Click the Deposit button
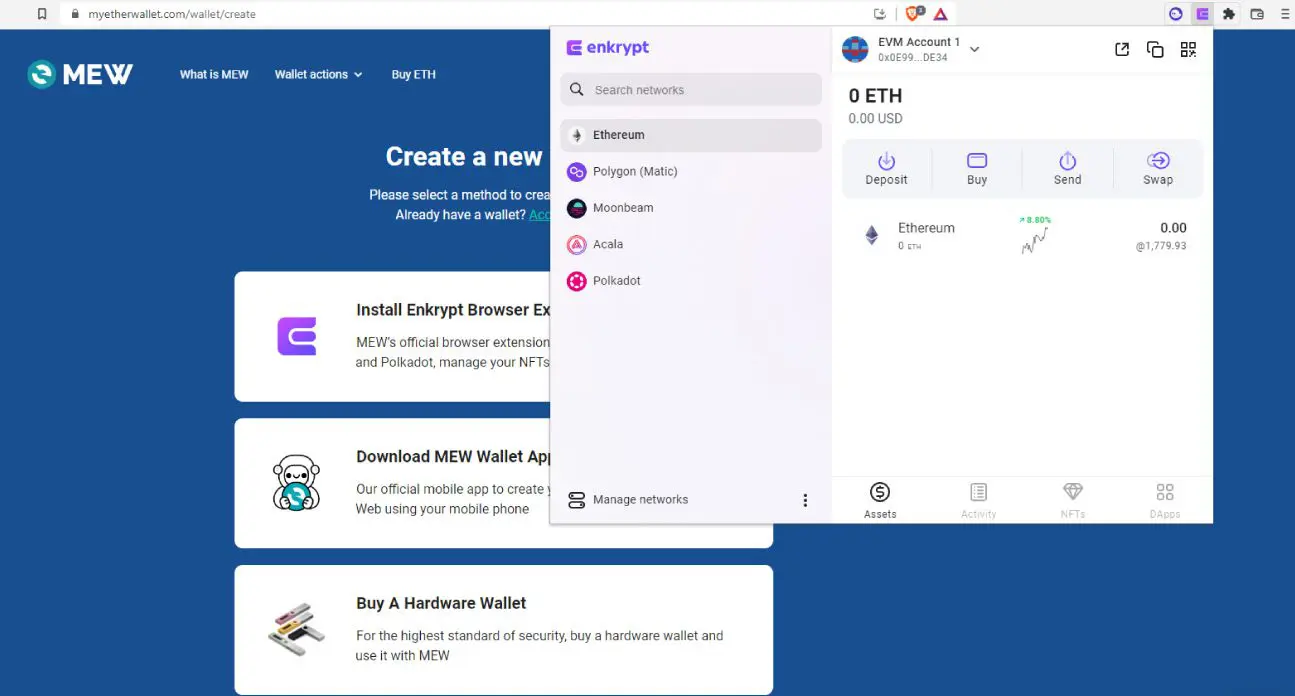This screenshot has height=696, width=1295. (886, 169)
